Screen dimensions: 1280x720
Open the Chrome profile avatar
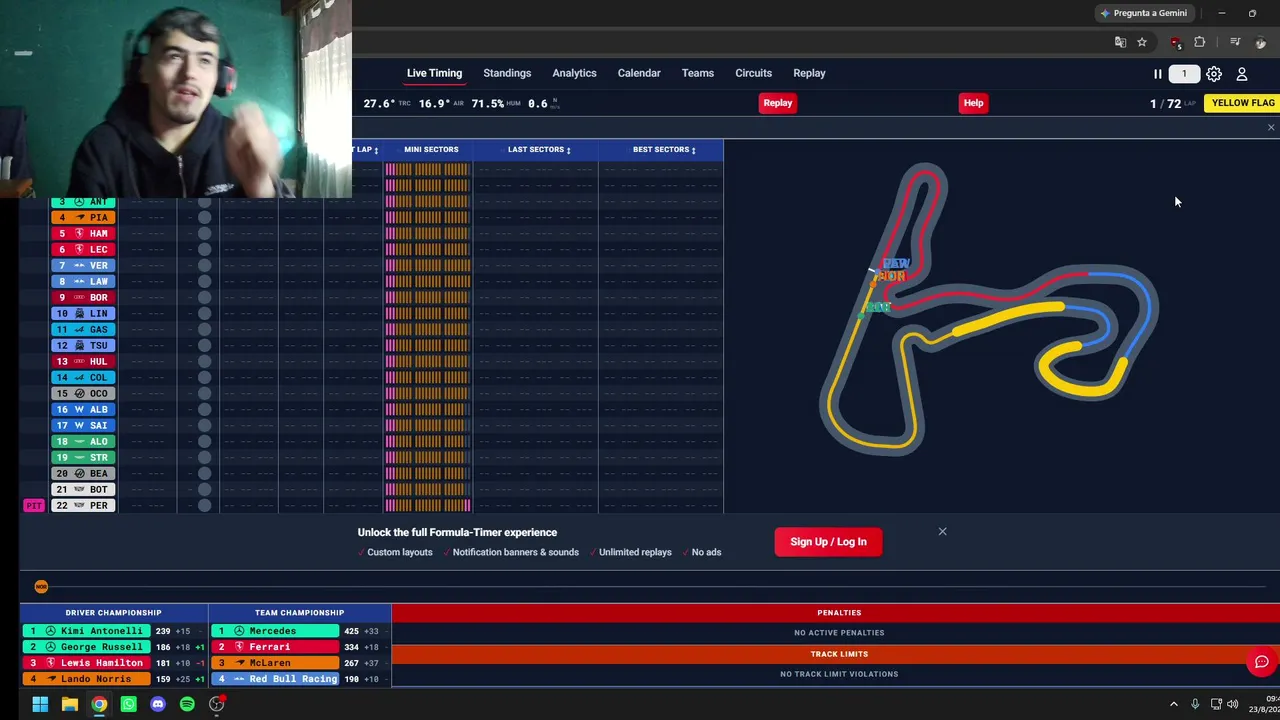pyautogui.click(x=1261, y=42)
